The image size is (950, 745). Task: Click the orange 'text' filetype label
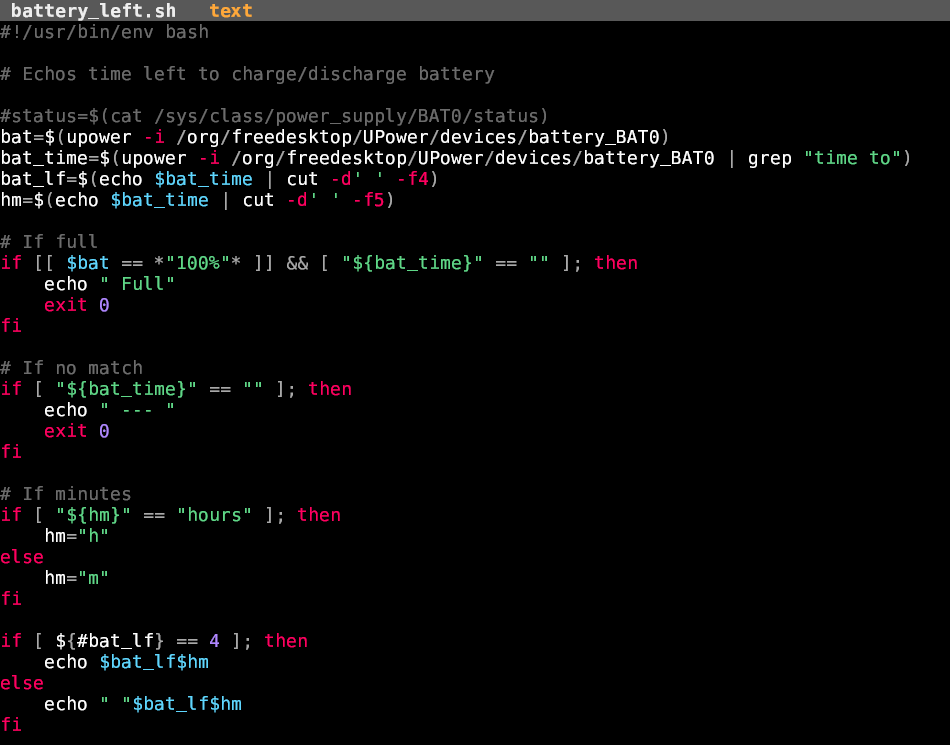231,10
